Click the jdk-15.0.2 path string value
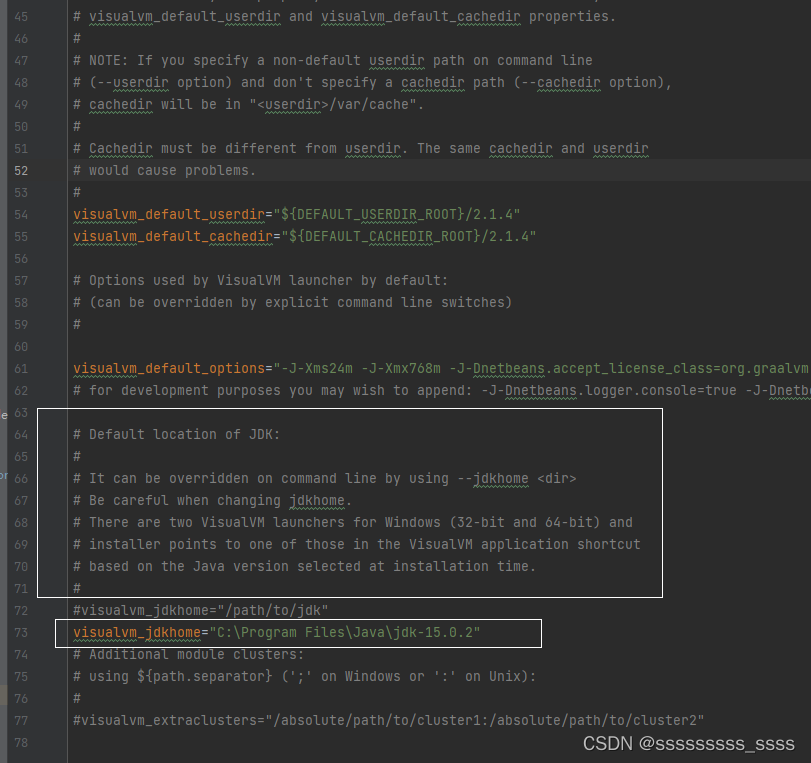The image size is (811, 763). tap(344, 633)
